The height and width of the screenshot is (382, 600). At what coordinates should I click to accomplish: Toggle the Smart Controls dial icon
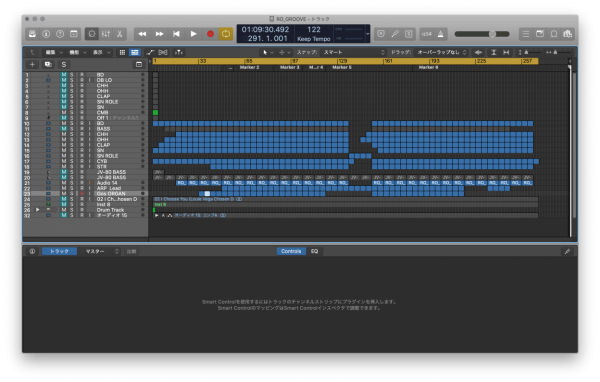pyautogui.click(x=92, y=34)
